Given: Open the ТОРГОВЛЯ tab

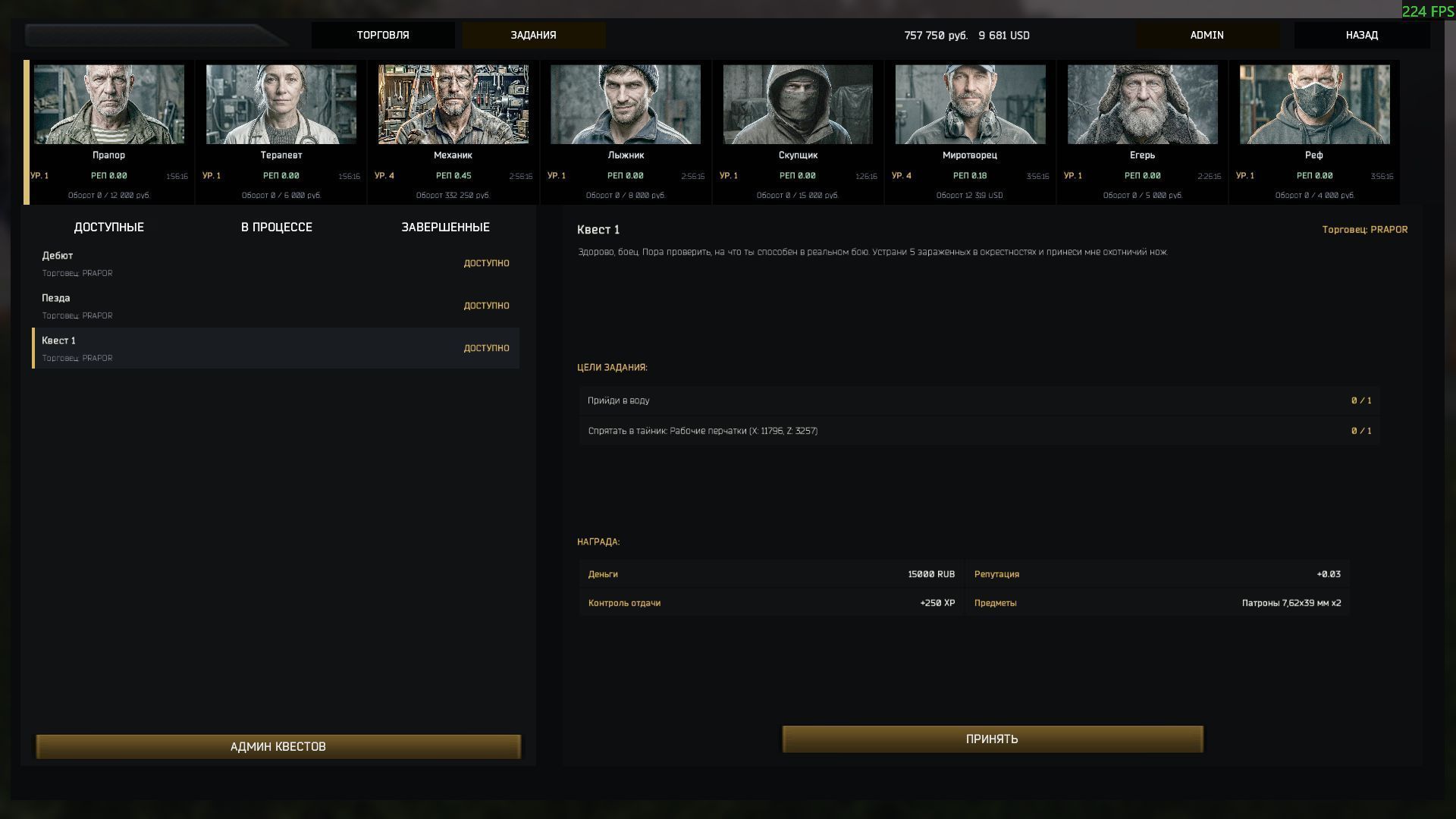Looking at the screenshot, I should tap(383, 35).
